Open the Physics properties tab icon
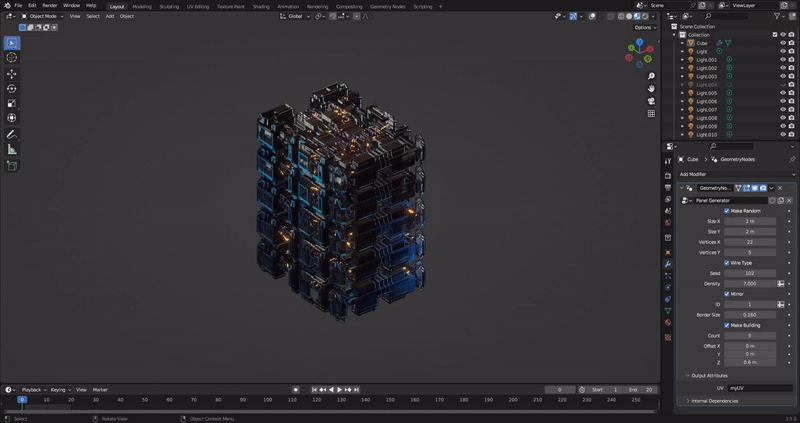Screen dimensions: 800x423 668,288
